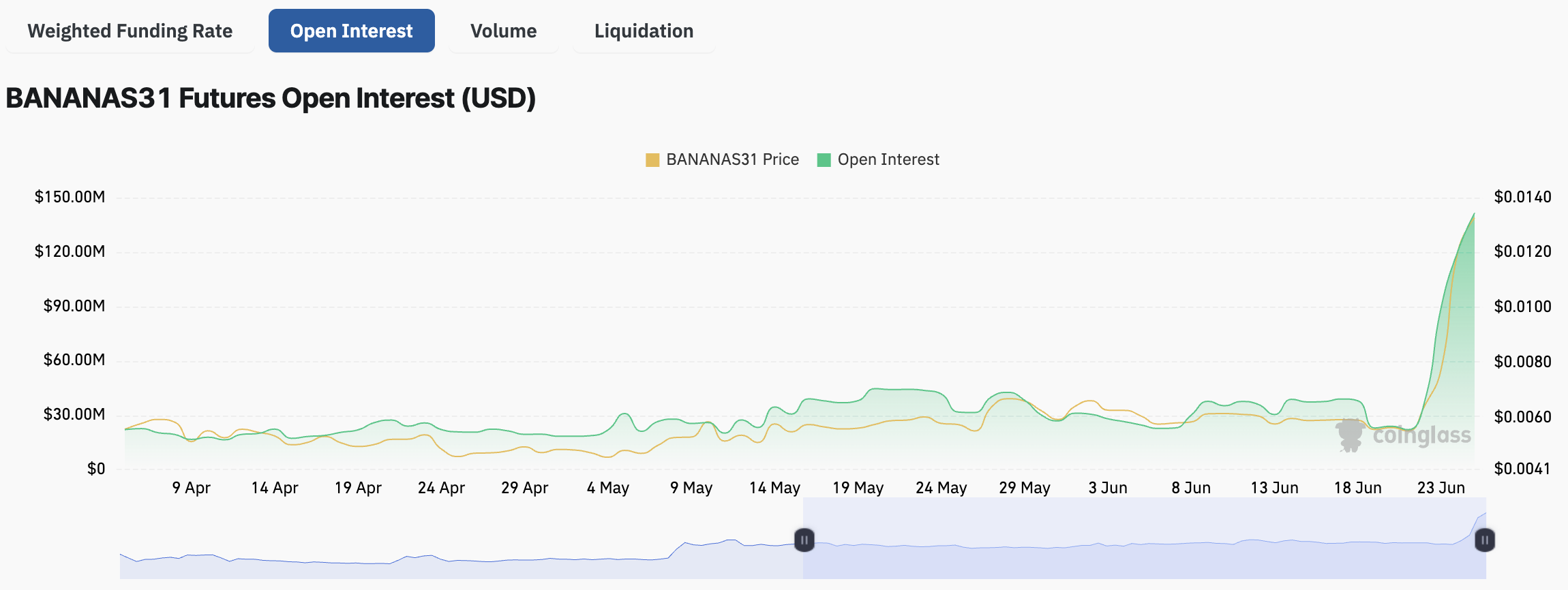Click the 29 Apr date label
The width and height of the screenshot is (1568, 590).
click(524, 488)
